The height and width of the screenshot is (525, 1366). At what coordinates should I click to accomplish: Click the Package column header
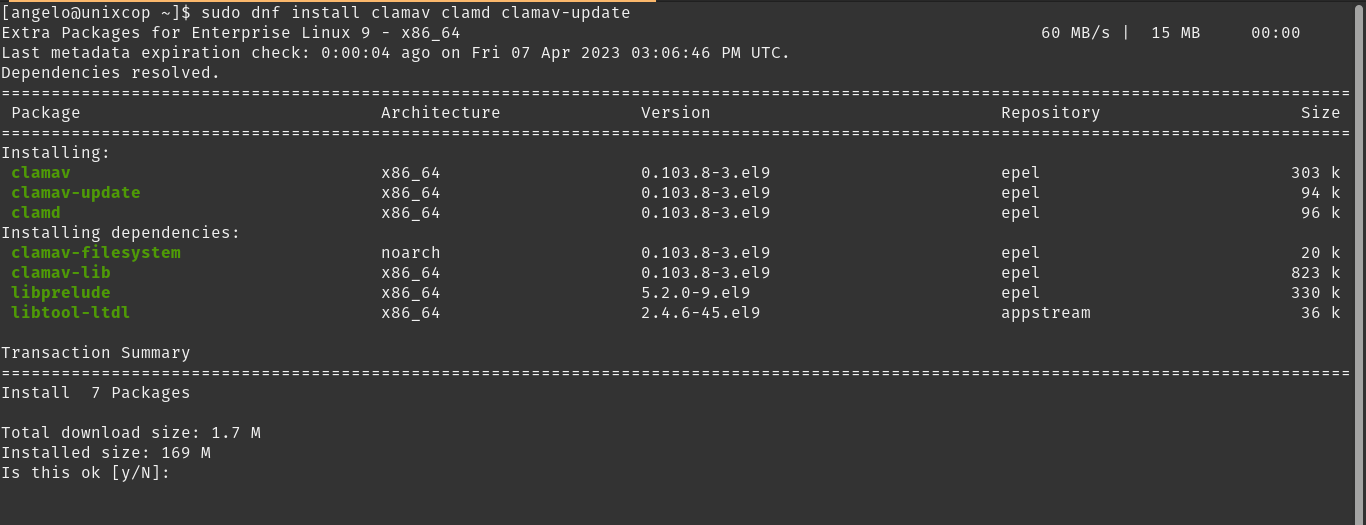pos(46,113)
